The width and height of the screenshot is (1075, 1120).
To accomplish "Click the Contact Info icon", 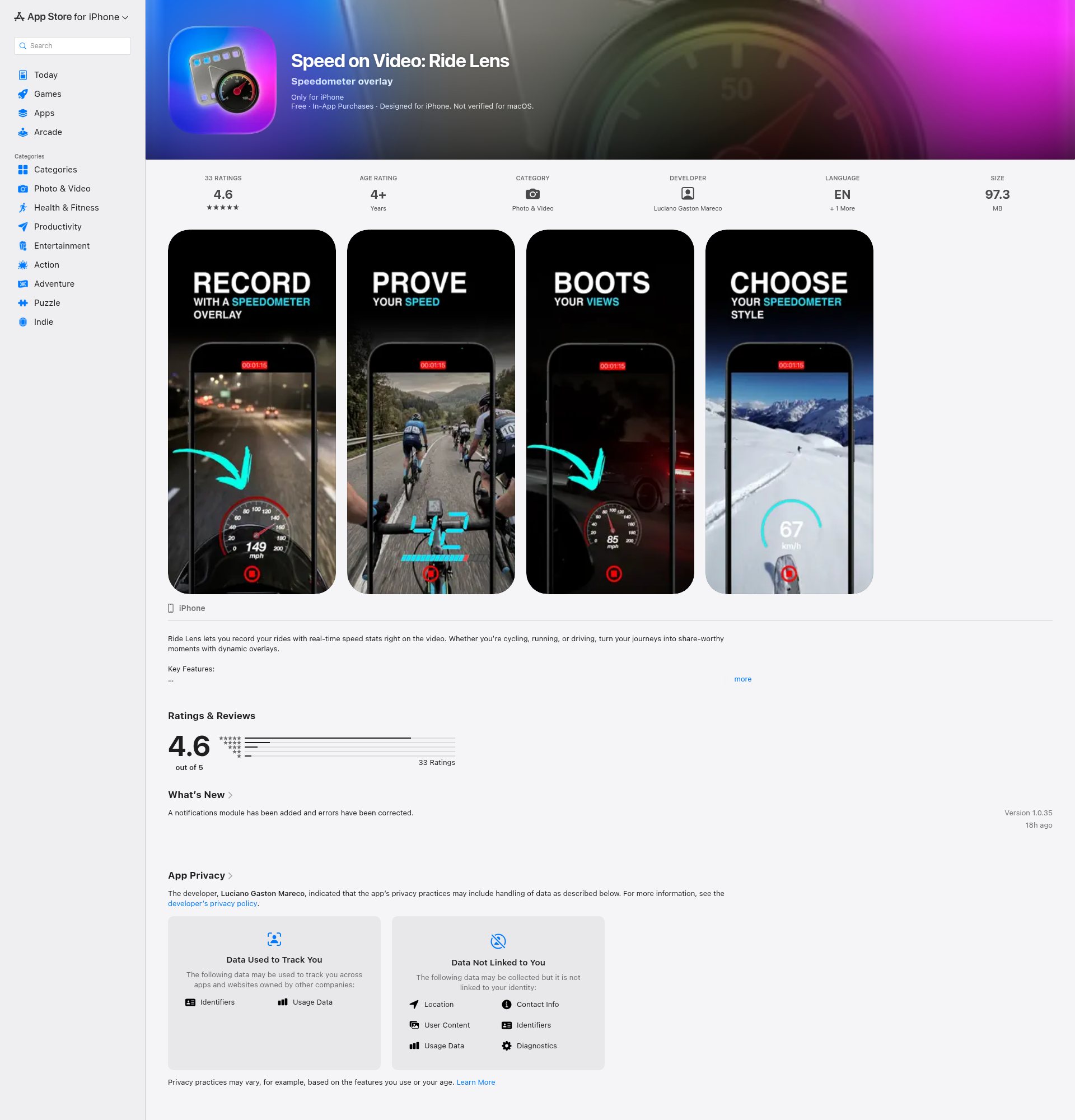I will 507,1005.
